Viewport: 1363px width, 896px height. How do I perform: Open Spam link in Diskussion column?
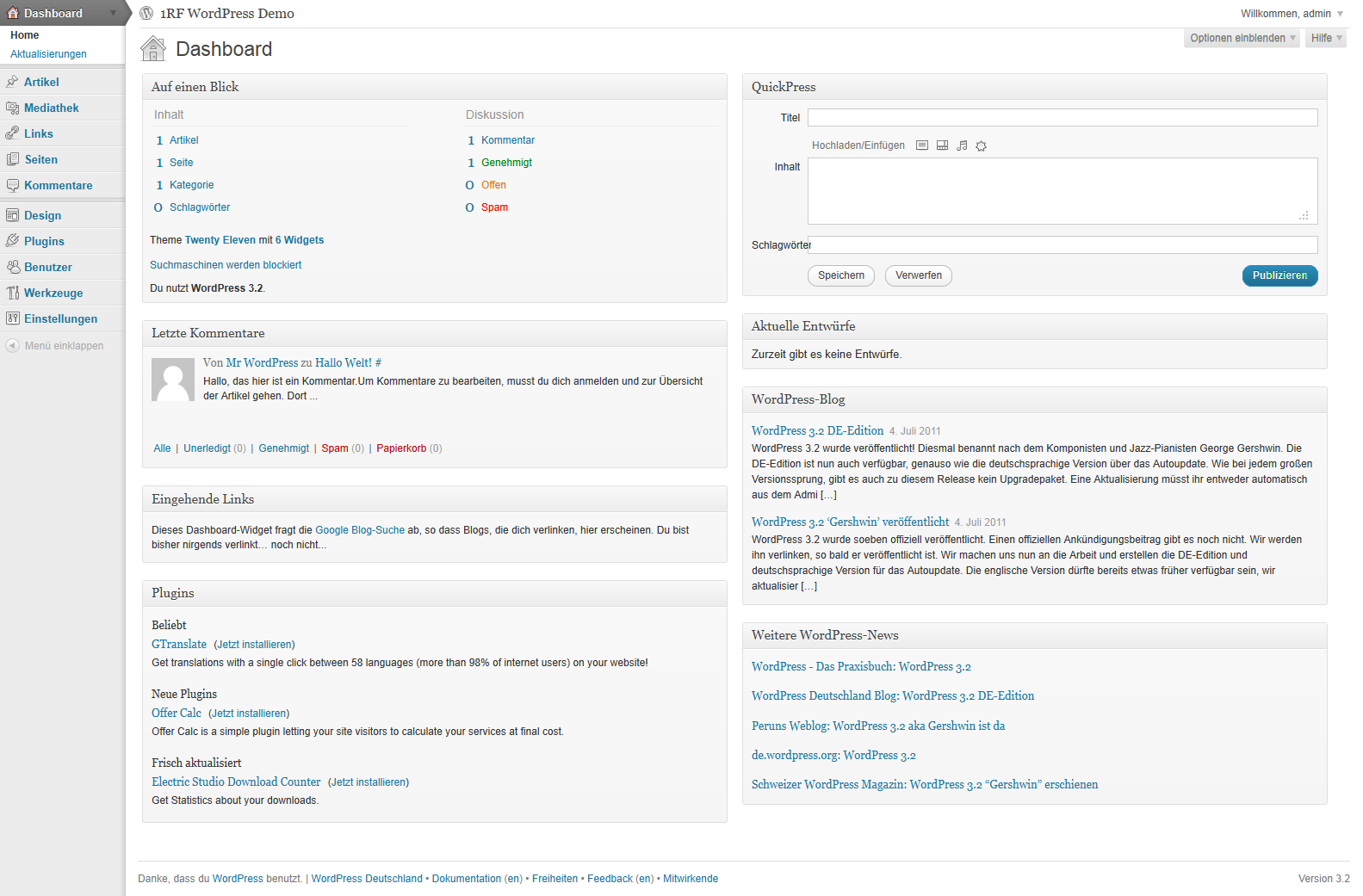point(494,207)
